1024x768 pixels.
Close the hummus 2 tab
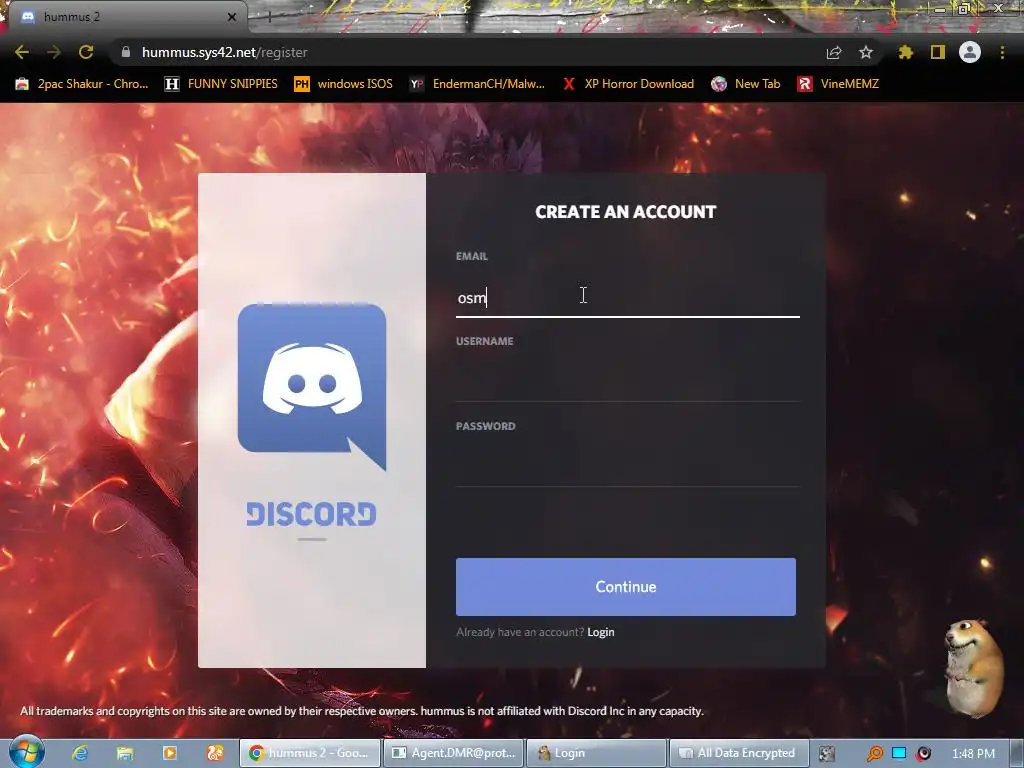[232, 17]
